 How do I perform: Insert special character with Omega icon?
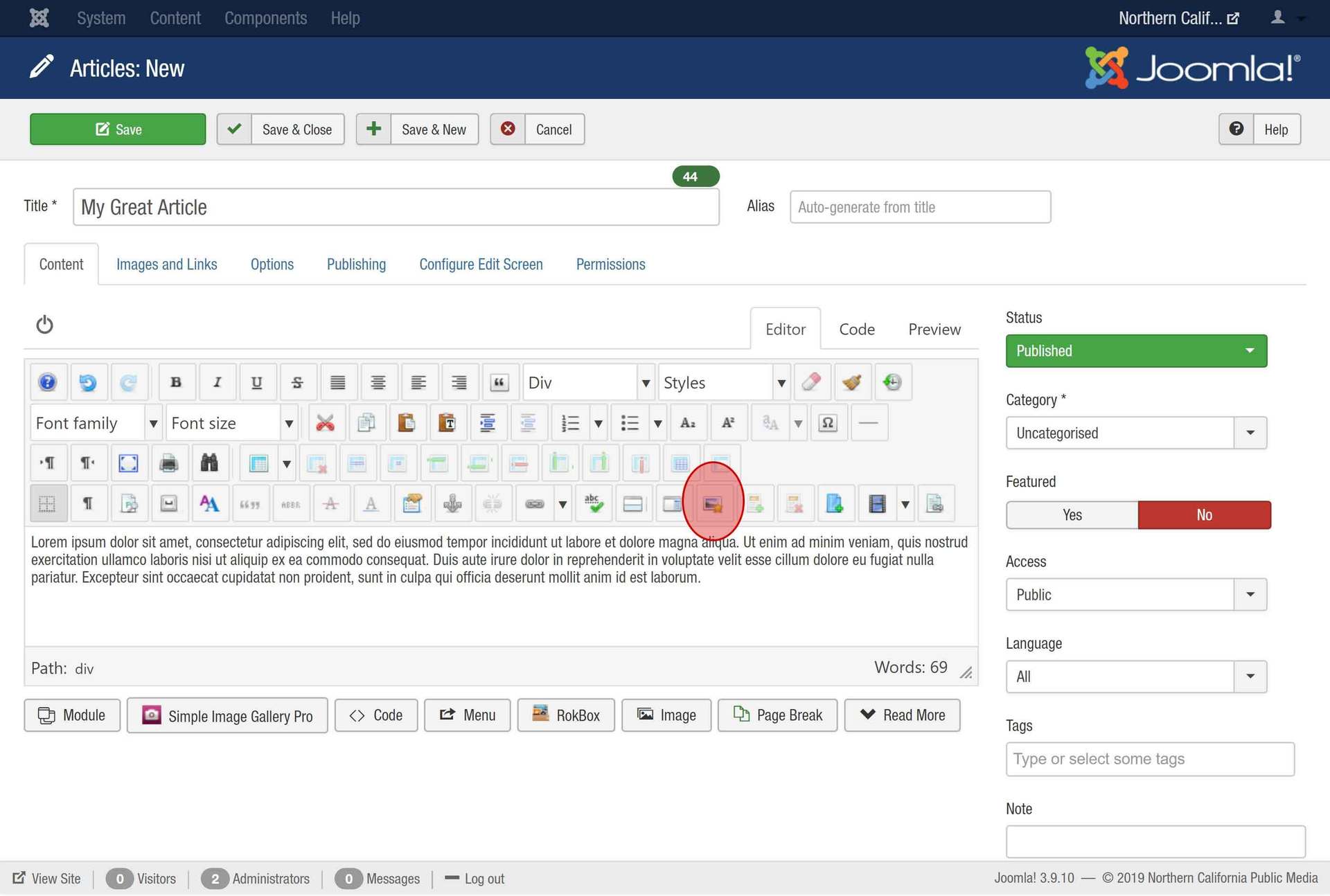[828, 423]
